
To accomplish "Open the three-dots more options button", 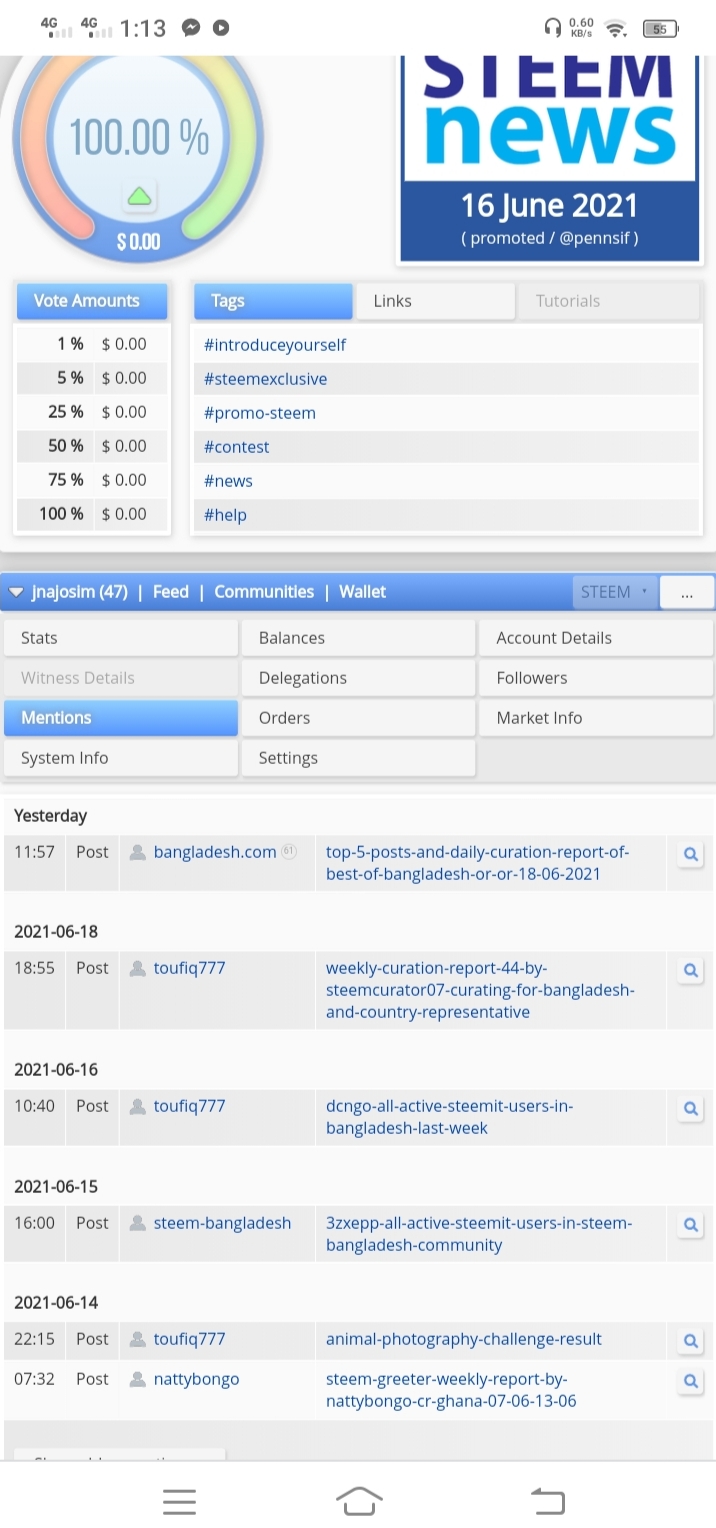I will coord(687,592).
